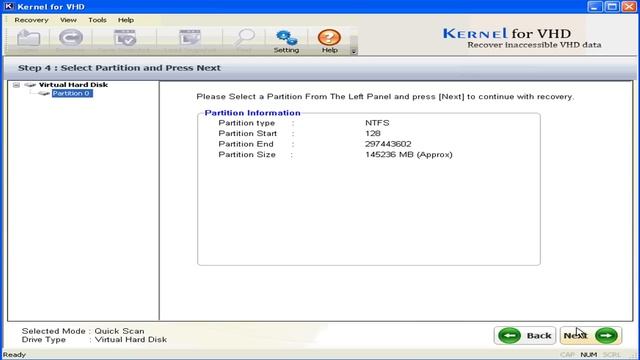The image size is (640, 360).
Task: Click the Quick Scan selected mode text
Action: (119, 331)
